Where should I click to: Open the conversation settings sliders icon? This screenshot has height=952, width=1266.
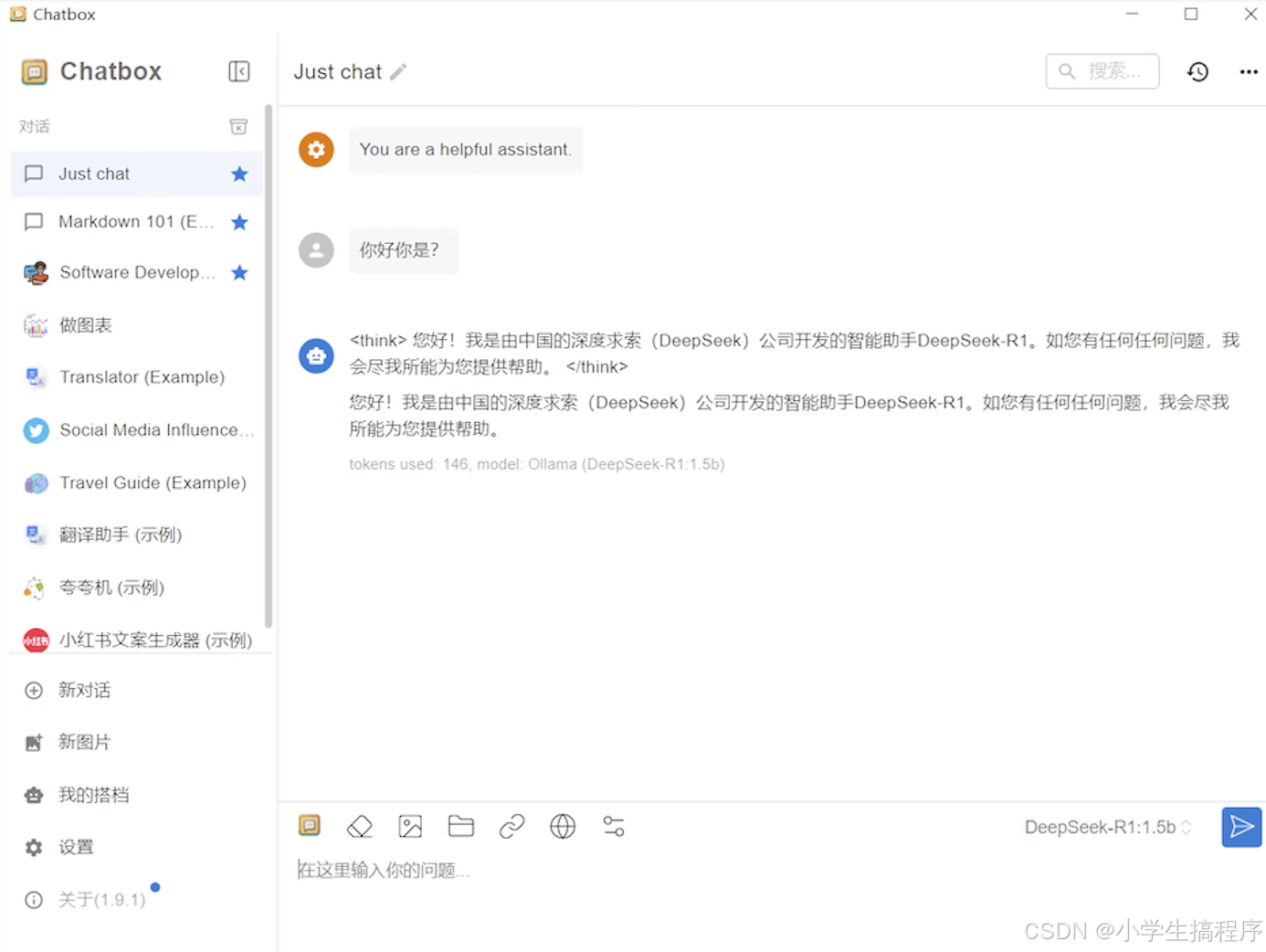[x=614, y=827]
